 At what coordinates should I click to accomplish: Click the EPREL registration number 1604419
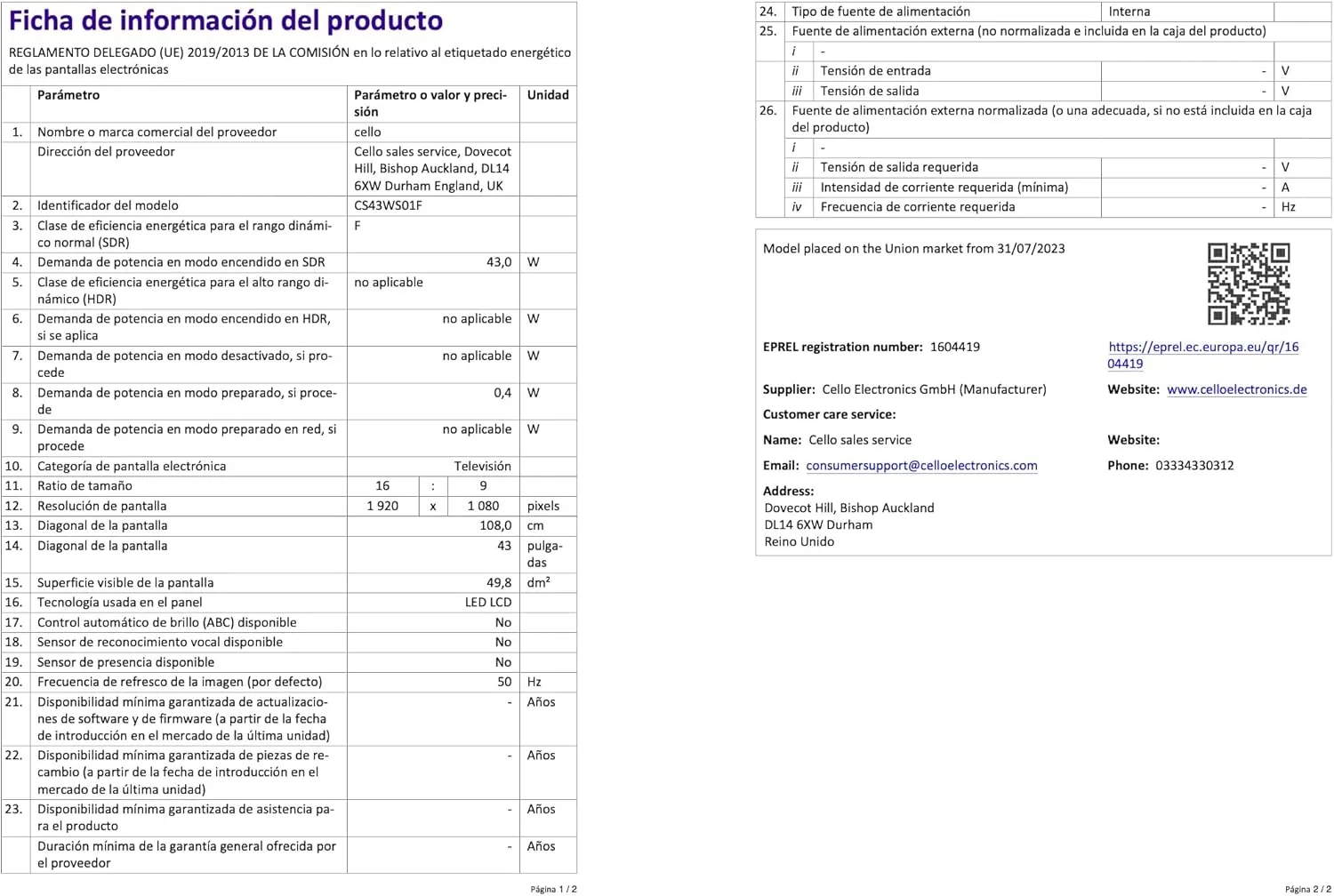point(955,347)
